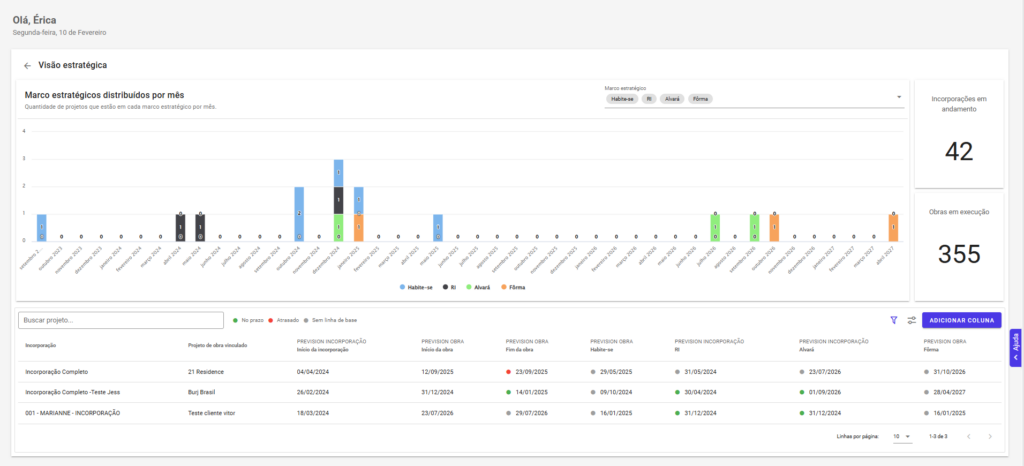Viewport: 1024px width, 466px height.
Task: Go back using the arrow beside Visão estratégica
Action: tap(26, 65)
